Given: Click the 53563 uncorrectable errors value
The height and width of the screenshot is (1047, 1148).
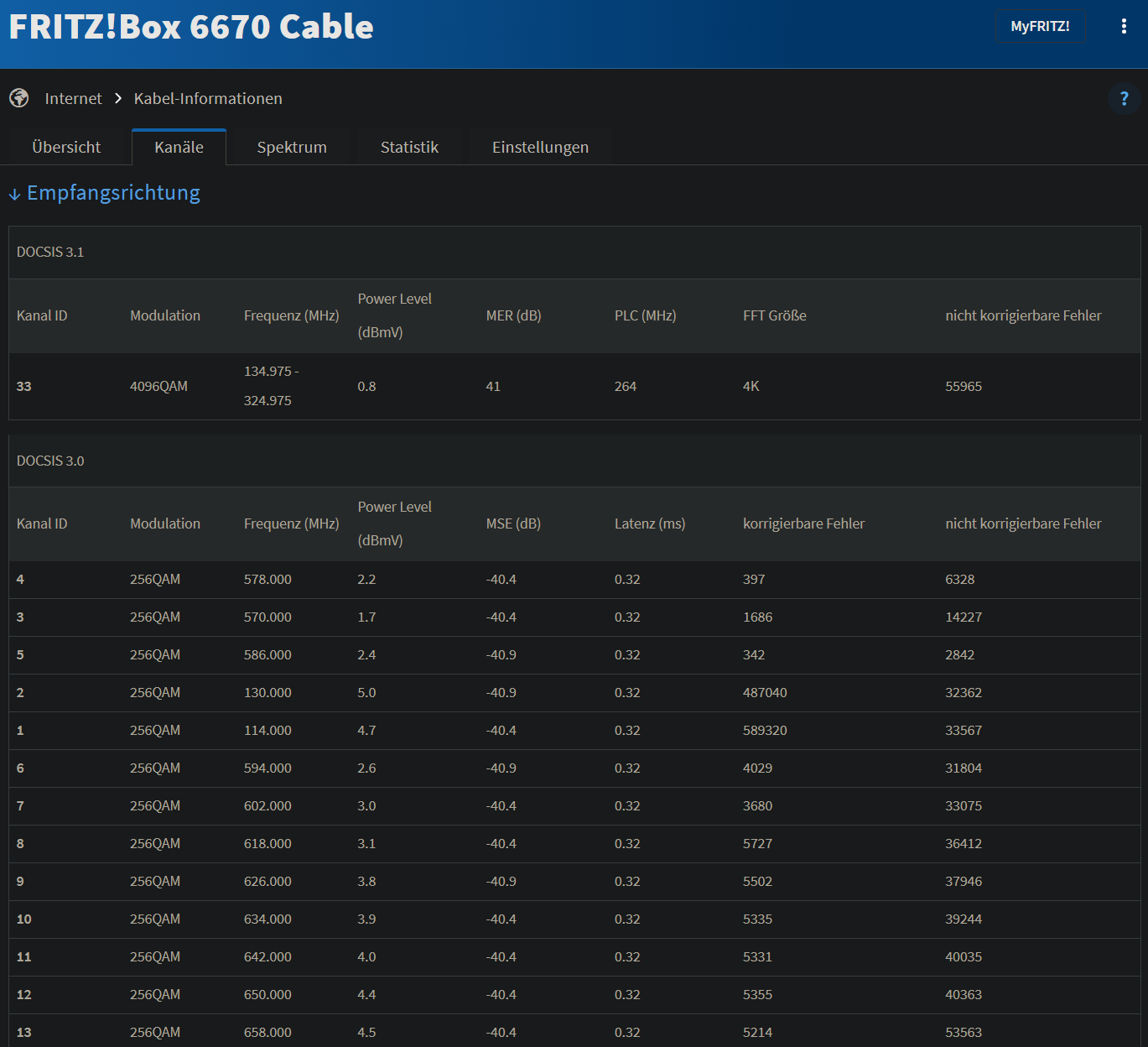Looking at the screenshot, I should click(964, 1032).
